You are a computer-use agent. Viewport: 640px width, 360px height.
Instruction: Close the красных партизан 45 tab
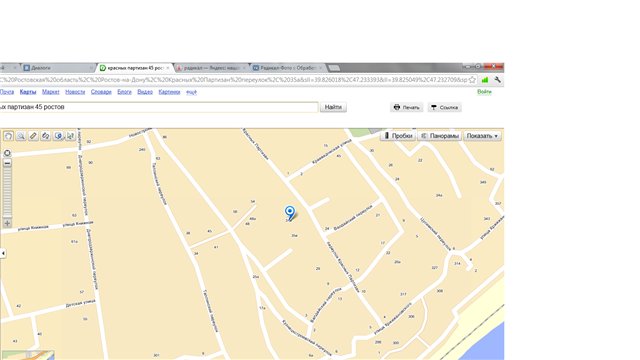[167, 68]
